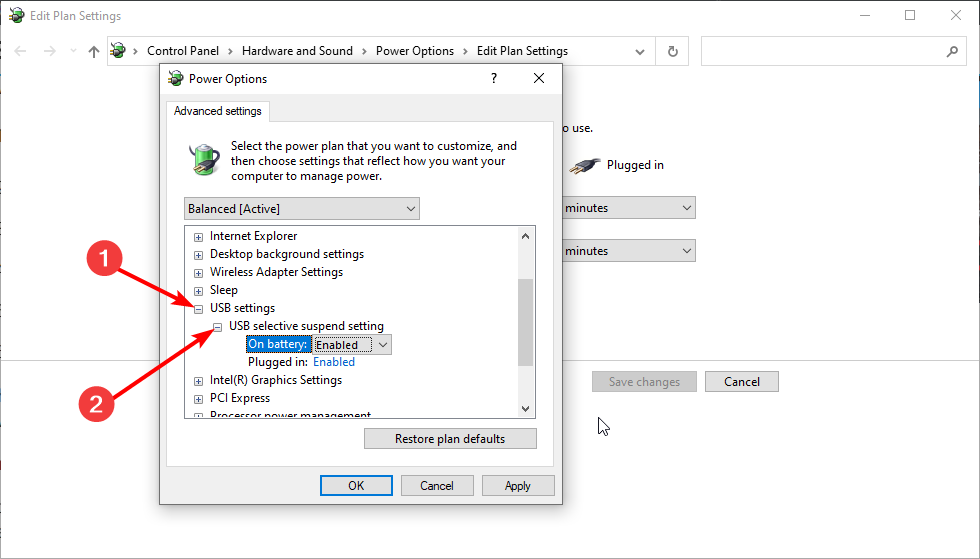Click Save changes in Edit Plan Settings
This screenshot has height=559, width=980.
pyautogui.click(x=644, y=381)
